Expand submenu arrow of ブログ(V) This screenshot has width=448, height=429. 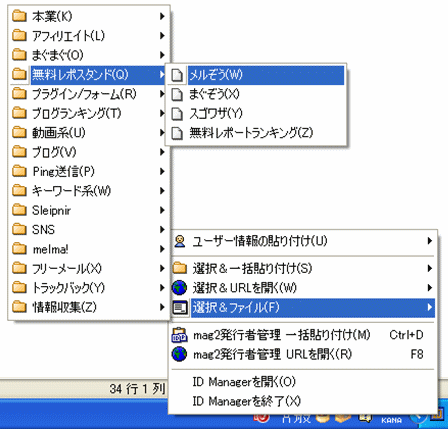pos(162,152)
